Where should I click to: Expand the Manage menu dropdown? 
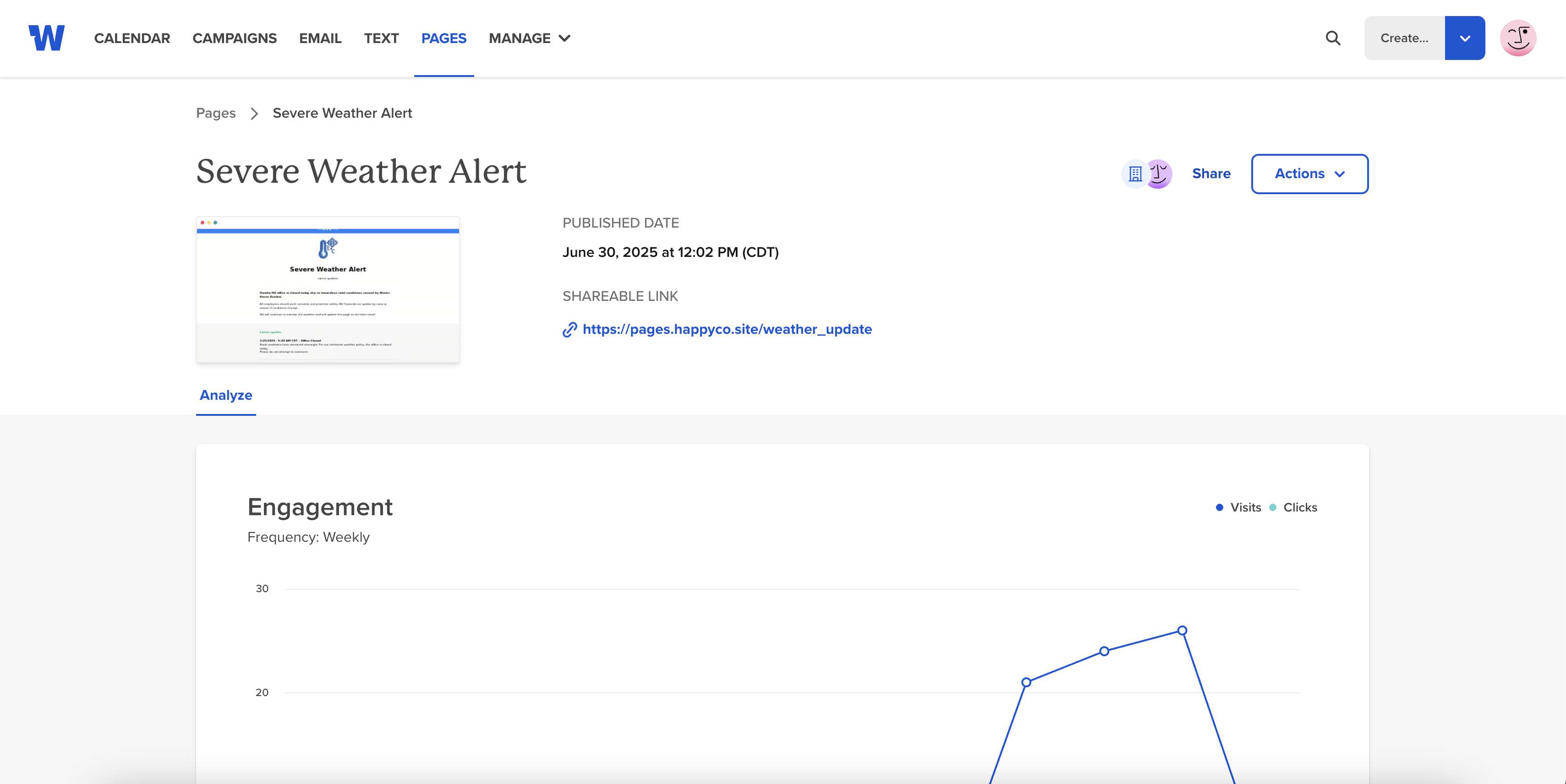(530, 38)
